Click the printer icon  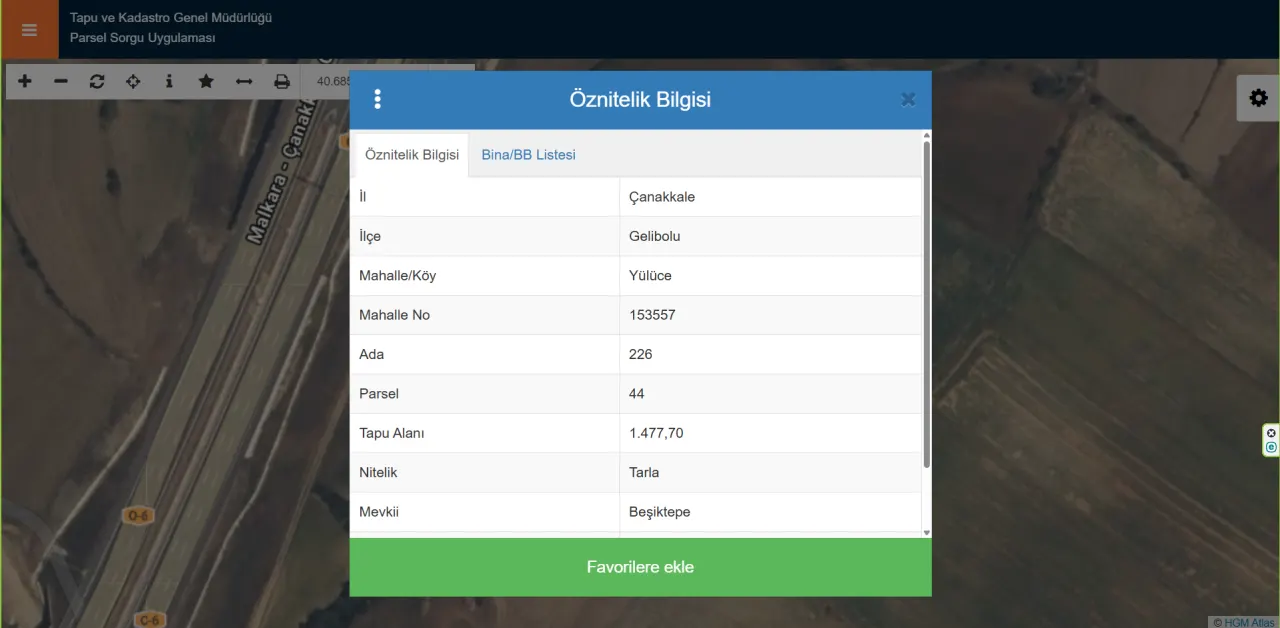[x=282, y=82]
